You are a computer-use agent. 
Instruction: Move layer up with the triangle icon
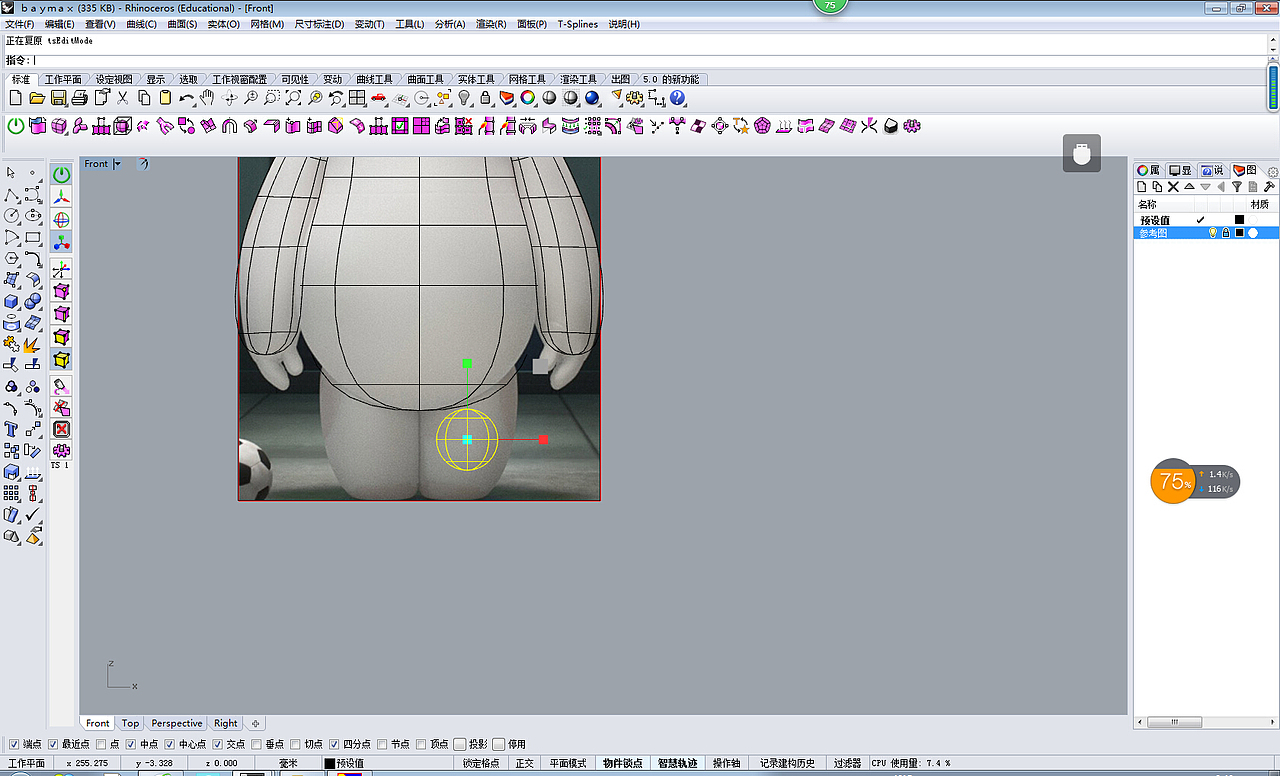coord(1189,187)
